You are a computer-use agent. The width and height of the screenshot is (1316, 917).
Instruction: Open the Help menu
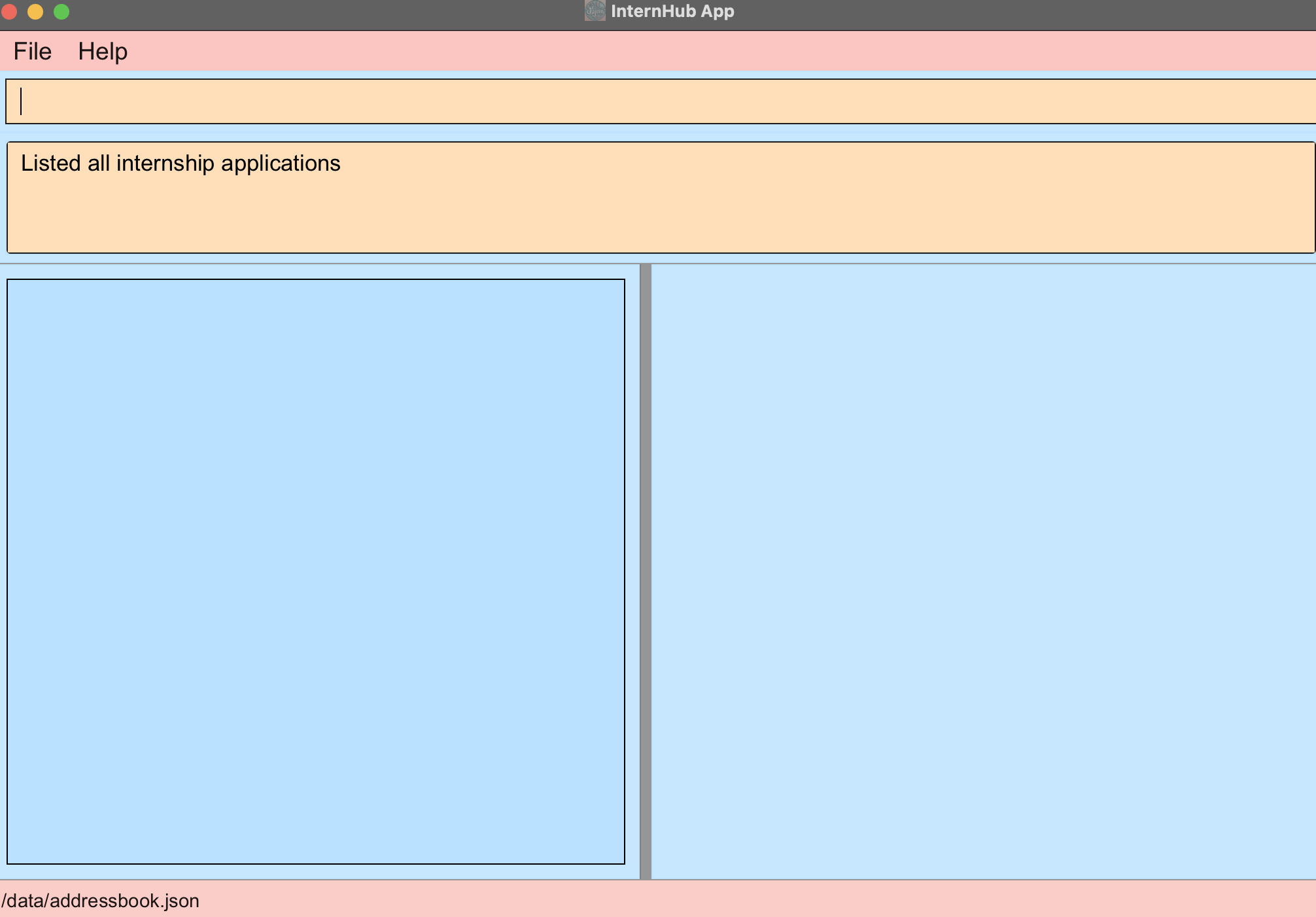coord(103,52)
